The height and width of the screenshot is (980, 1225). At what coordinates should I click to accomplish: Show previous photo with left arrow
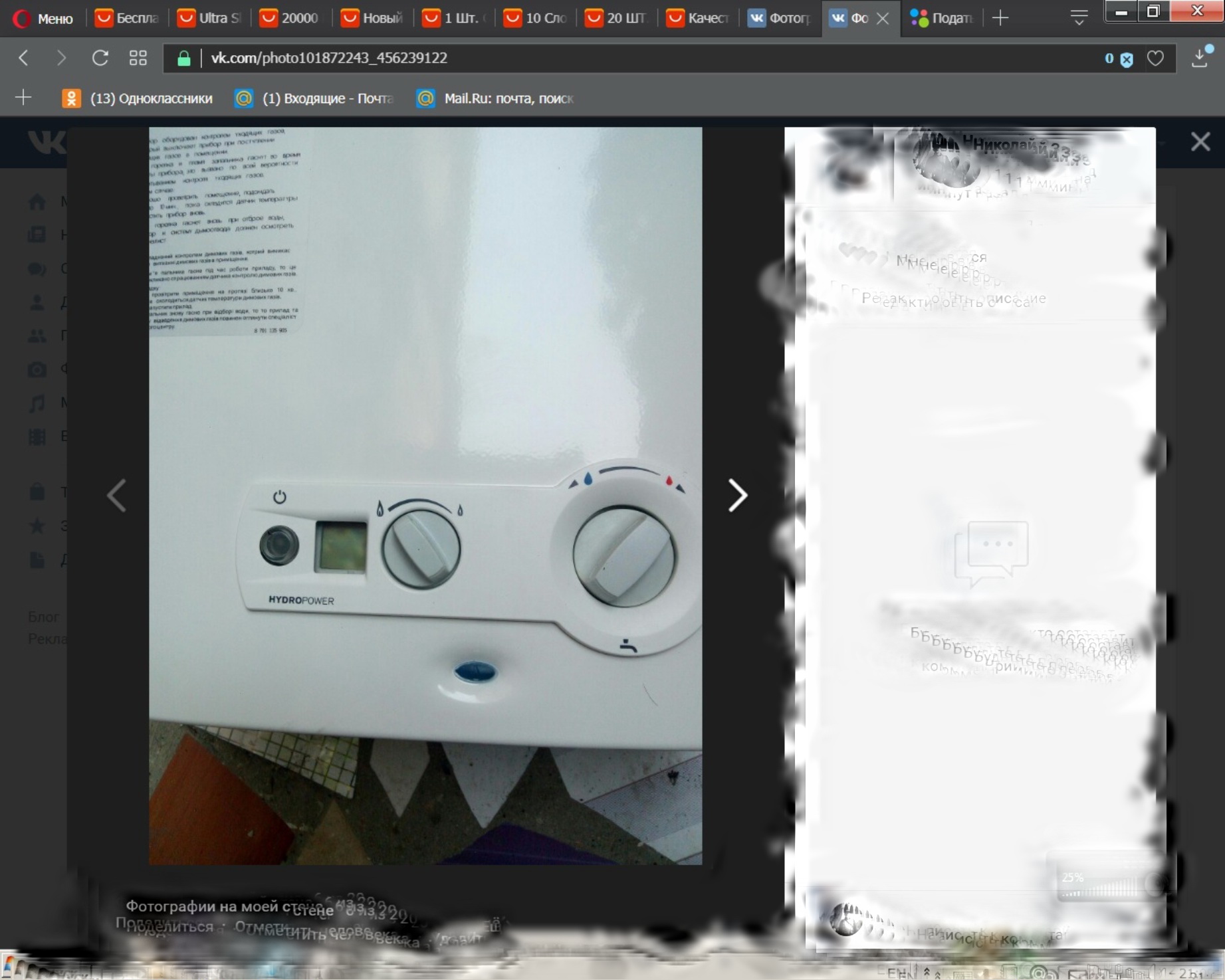tap(117, 495)
